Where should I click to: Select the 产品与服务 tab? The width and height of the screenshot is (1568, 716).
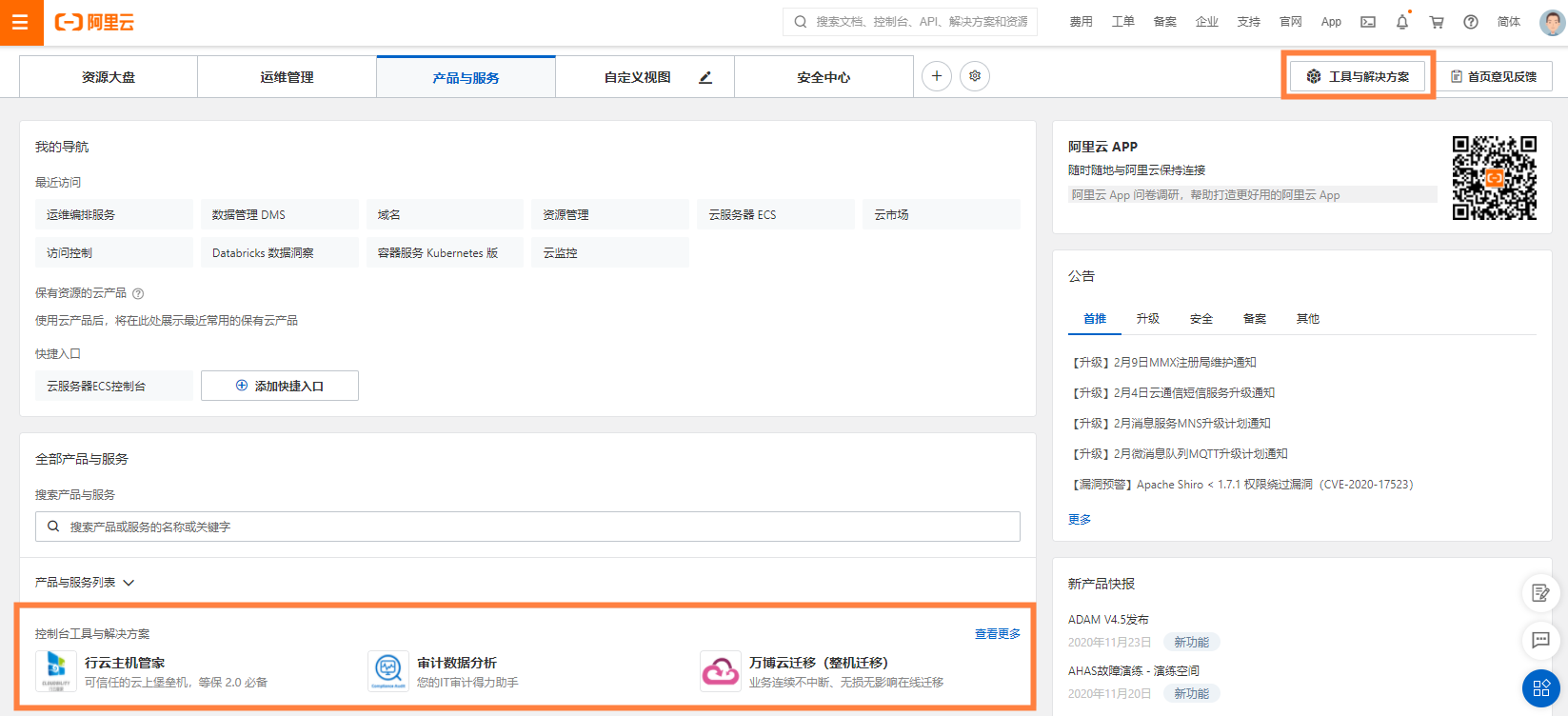tap(466, 77)
